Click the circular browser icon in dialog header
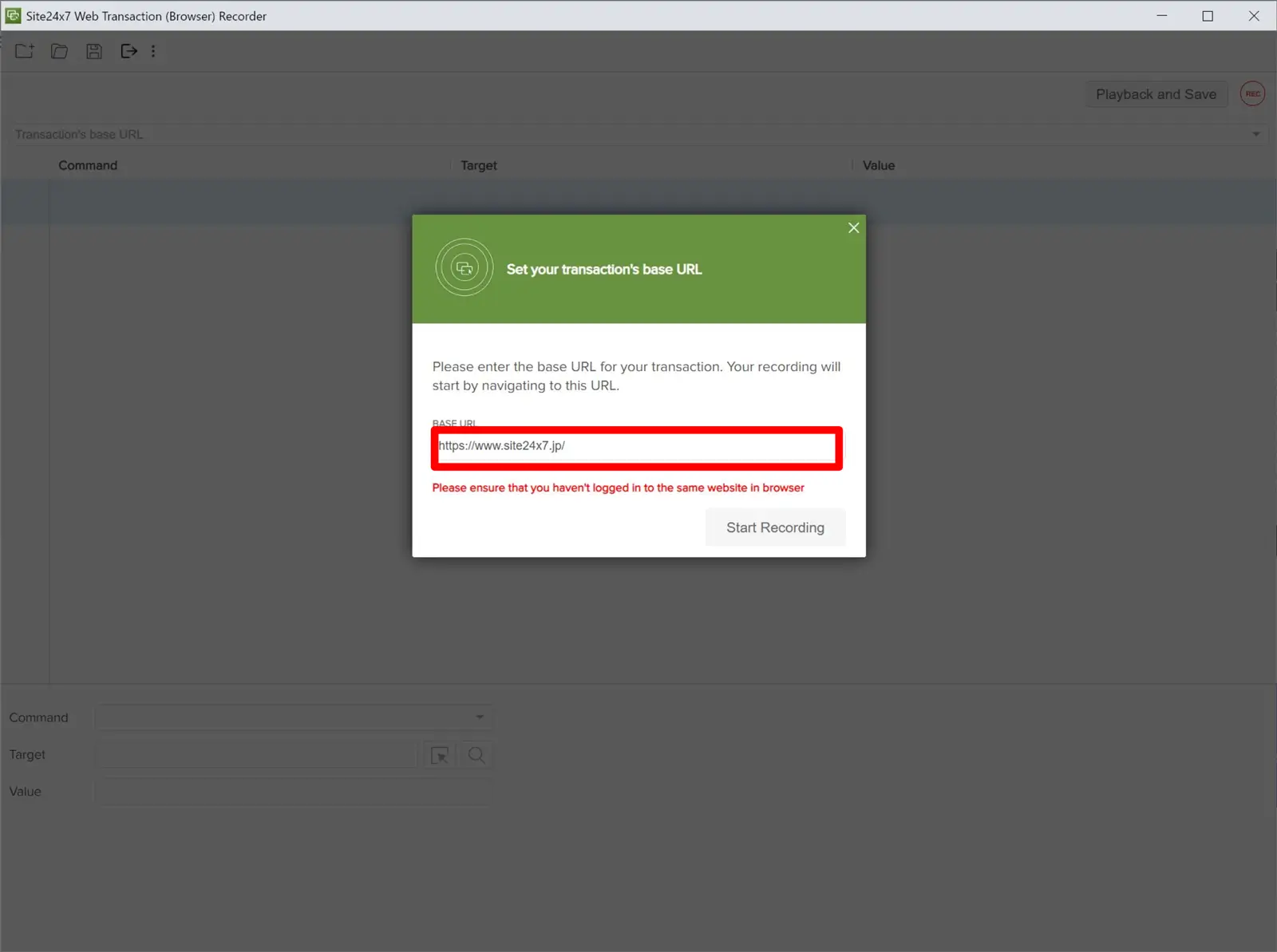 [x=465, y=267]
